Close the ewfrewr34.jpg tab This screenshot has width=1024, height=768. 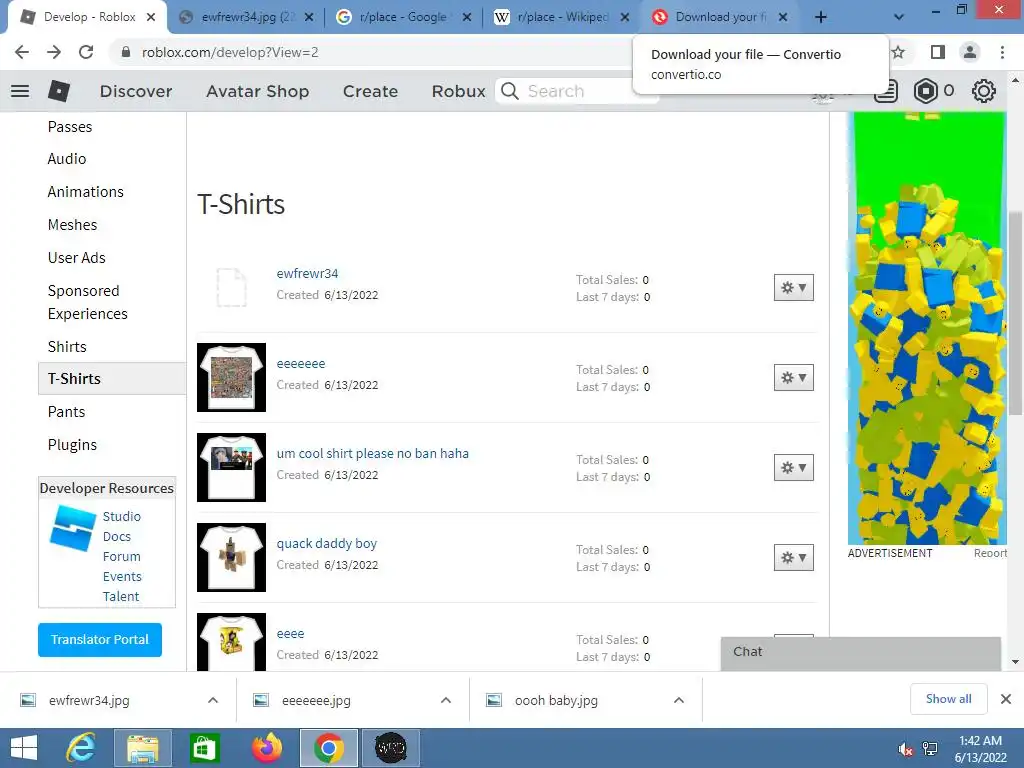pyautogui.click(x=310, y=18)
